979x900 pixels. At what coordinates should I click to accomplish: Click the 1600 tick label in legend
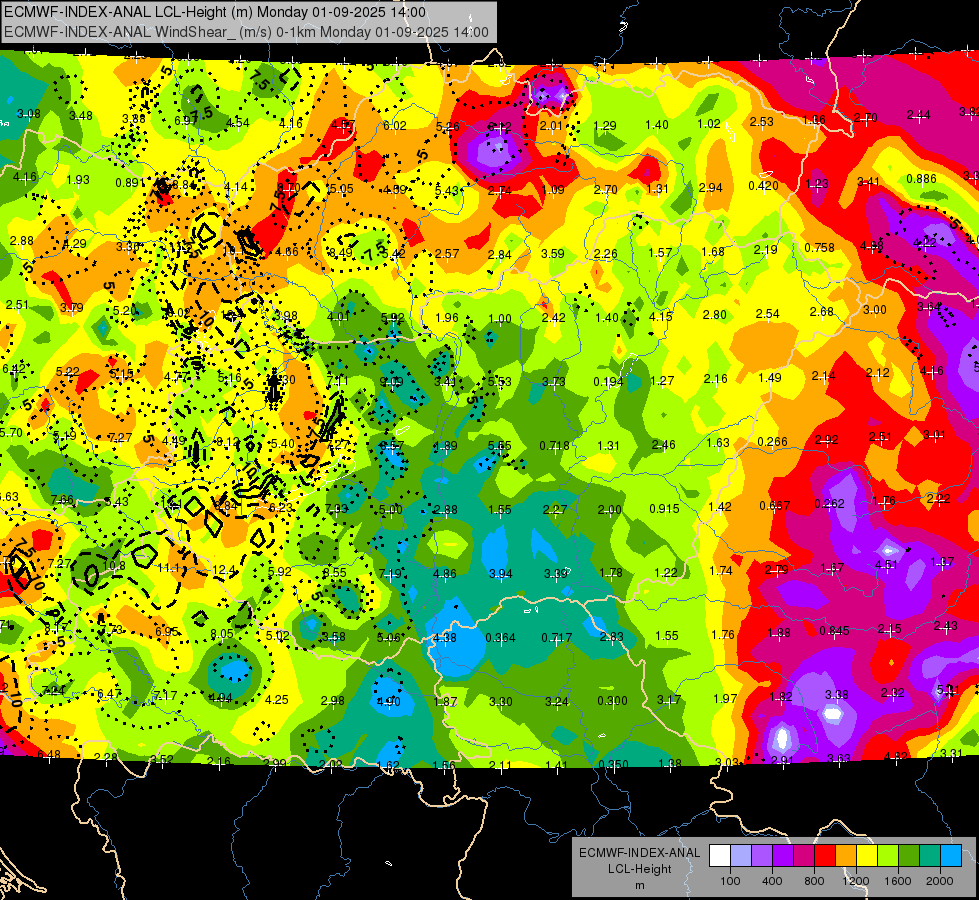point(898,881)
